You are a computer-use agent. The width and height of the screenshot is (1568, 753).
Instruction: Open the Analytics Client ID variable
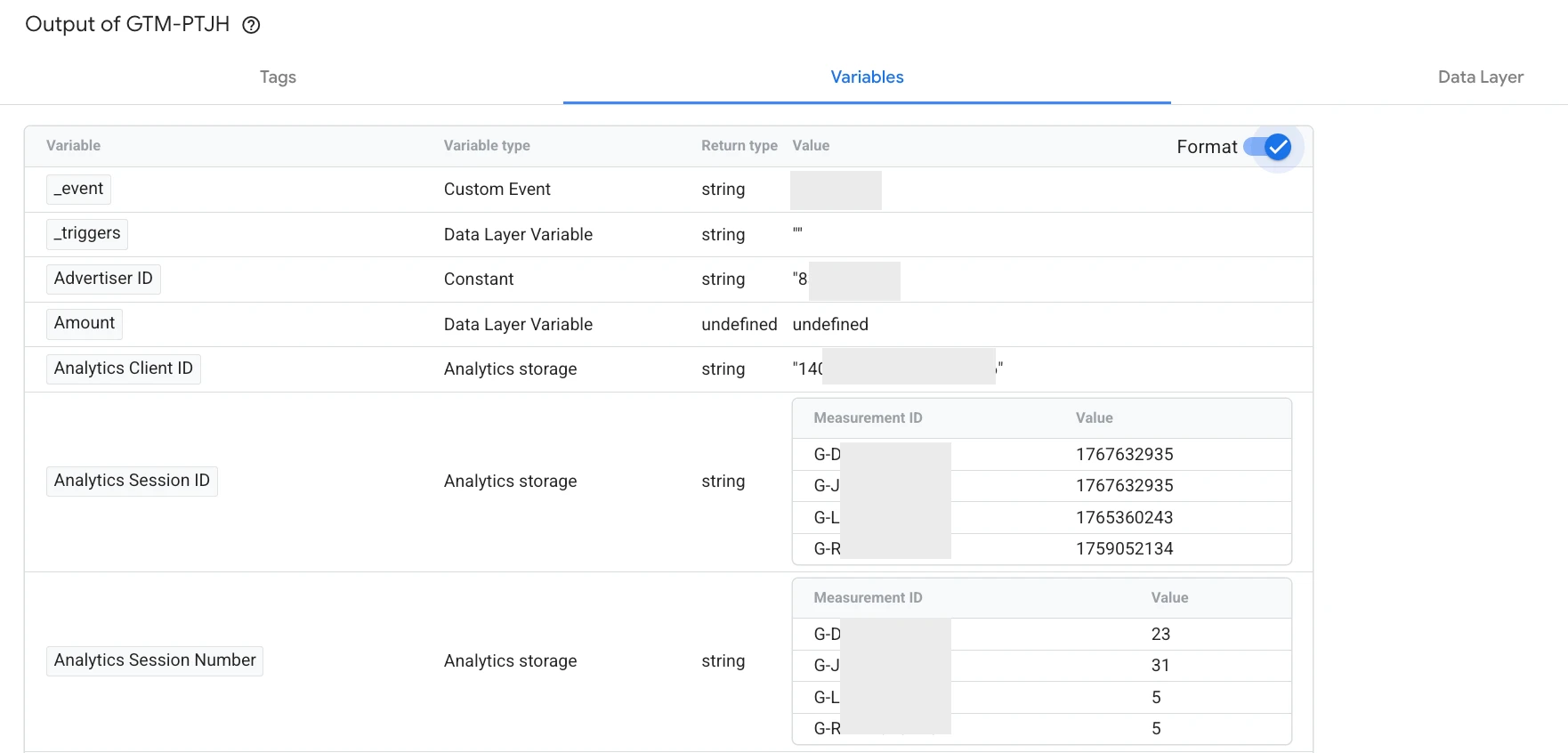tap(124, 368)
